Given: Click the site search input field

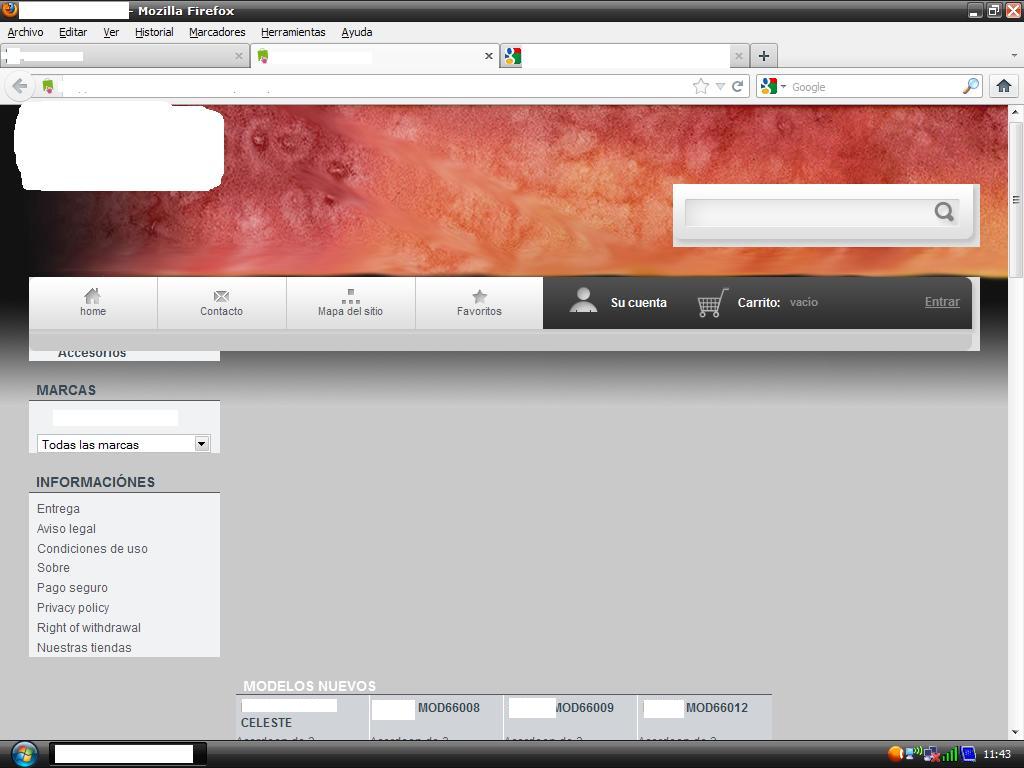Looking at the screenshot, I should (x=808, y=212).
